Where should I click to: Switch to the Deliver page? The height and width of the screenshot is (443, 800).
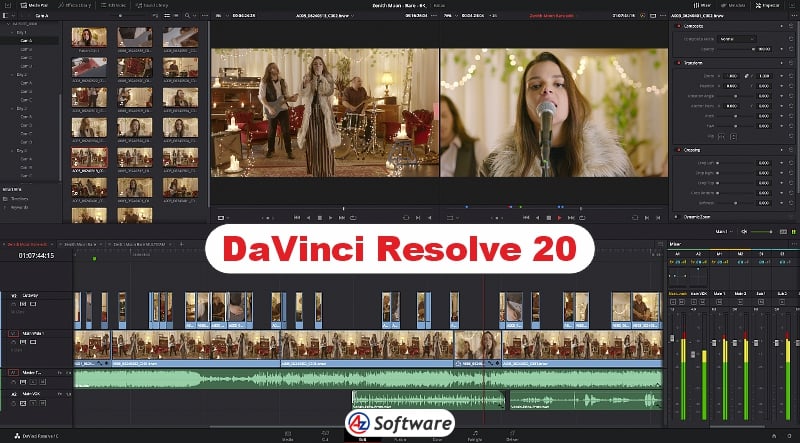[512, 435]
